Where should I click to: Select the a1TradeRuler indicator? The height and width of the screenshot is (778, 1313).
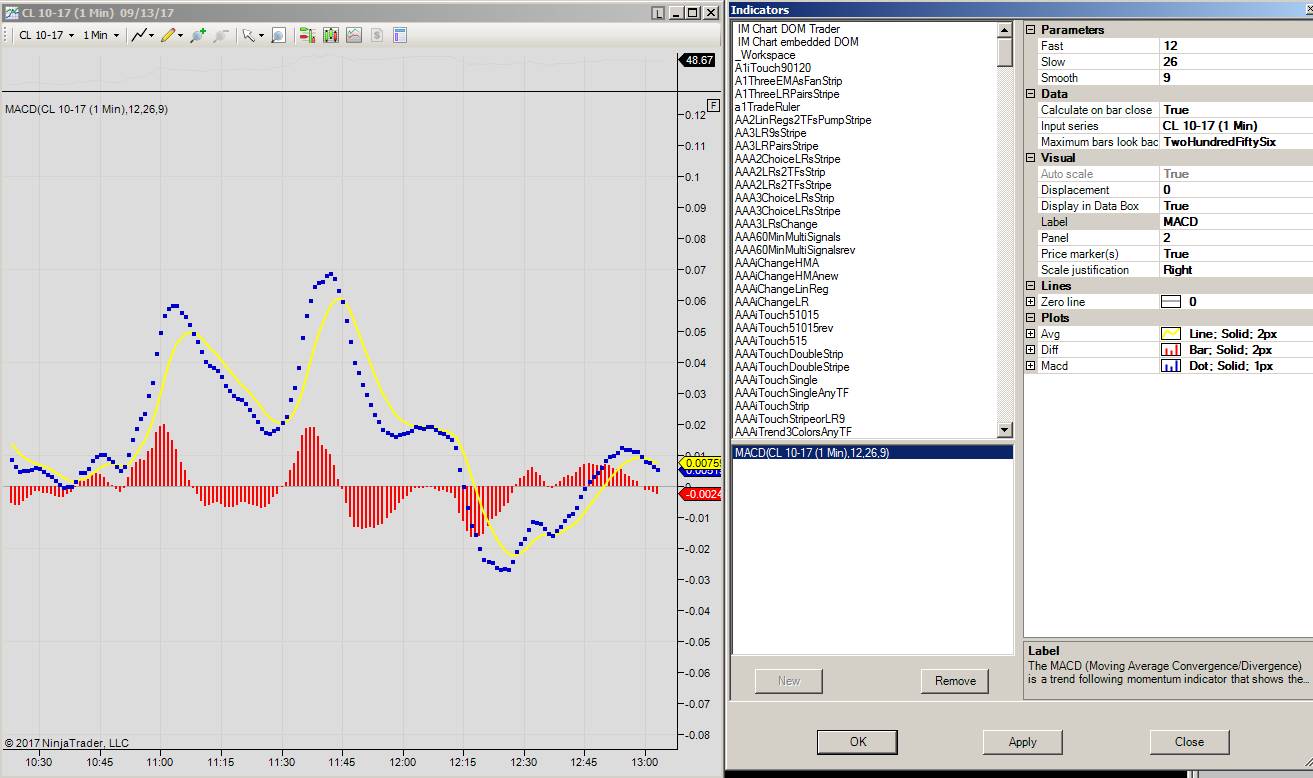pyautogui.click(x=767, y=107)
